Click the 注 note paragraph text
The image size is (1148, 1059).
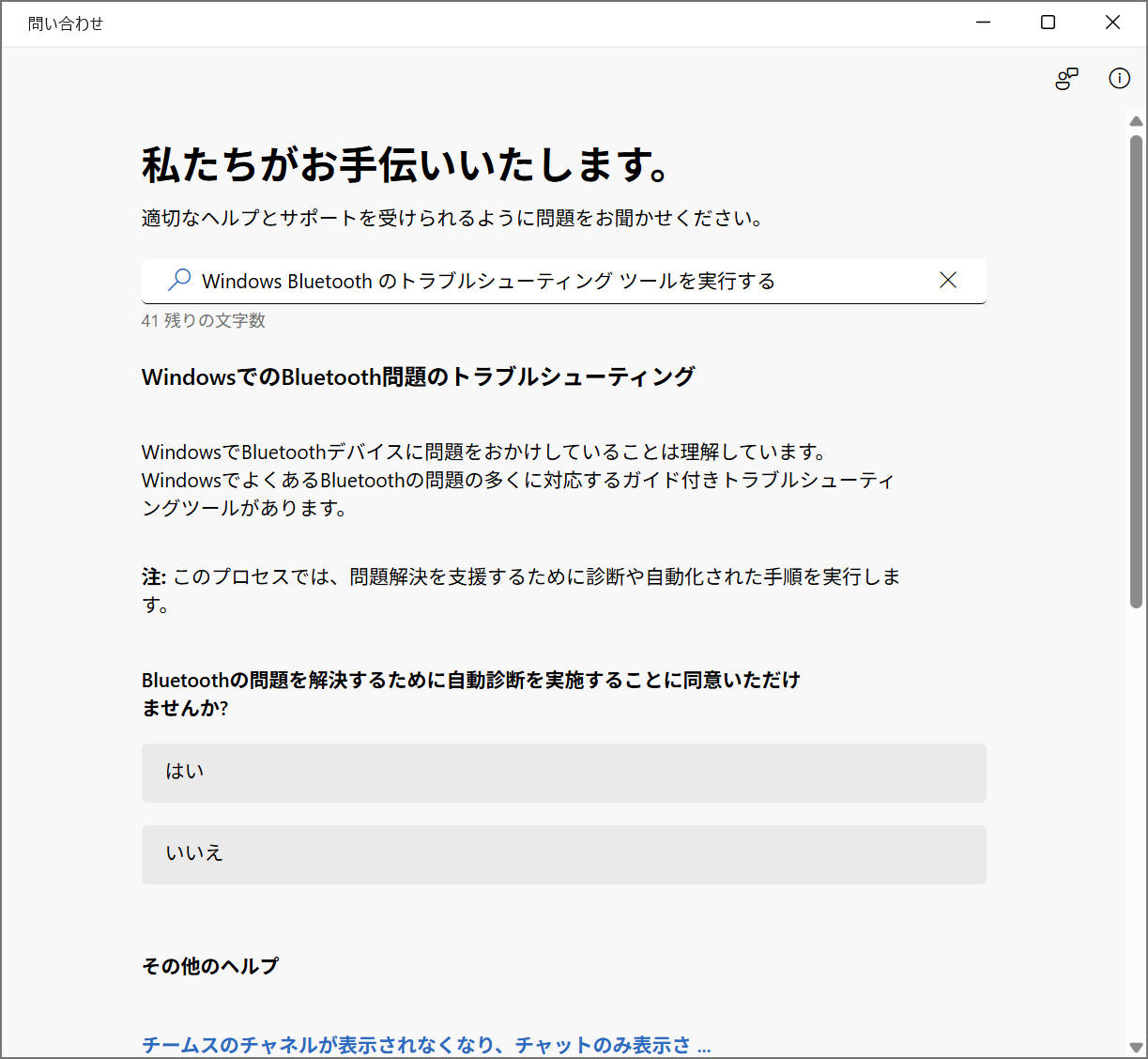tap(520, 590)
